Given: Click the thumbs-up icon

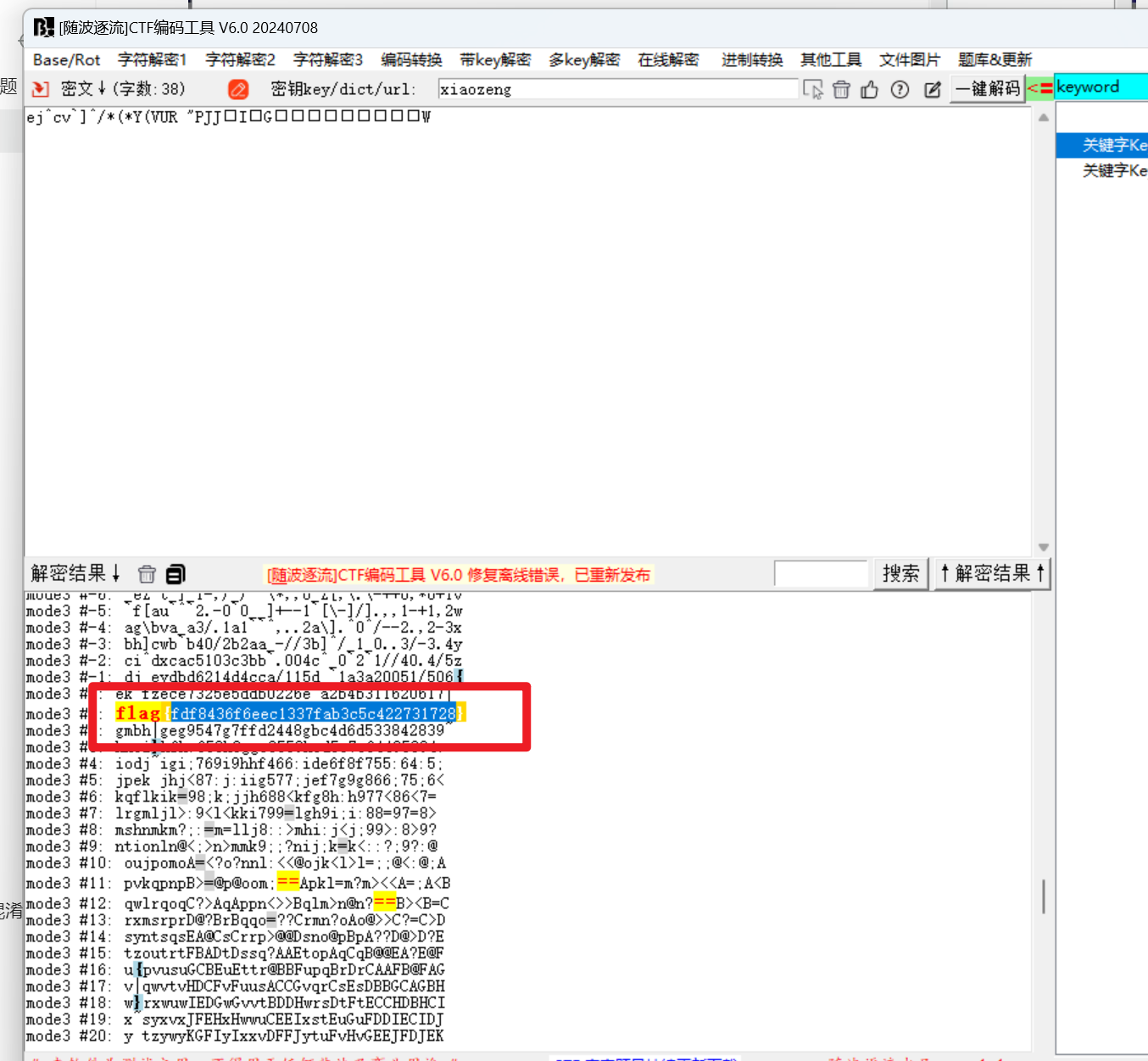Looking at the screenshot, I should [x=870, y=89].
